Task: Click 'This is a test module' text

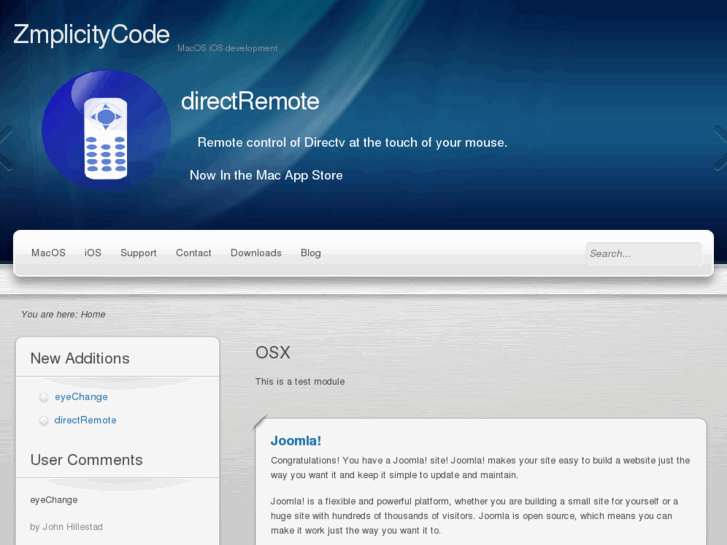Action: pyautogui.click(x=300, y=381)
